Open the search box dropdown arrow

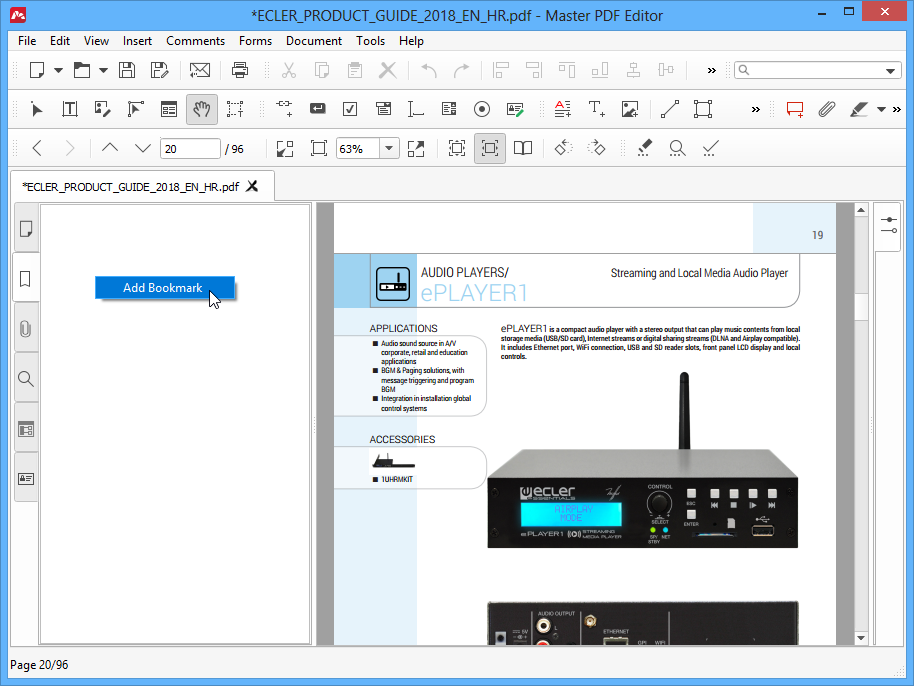[890, 71]
